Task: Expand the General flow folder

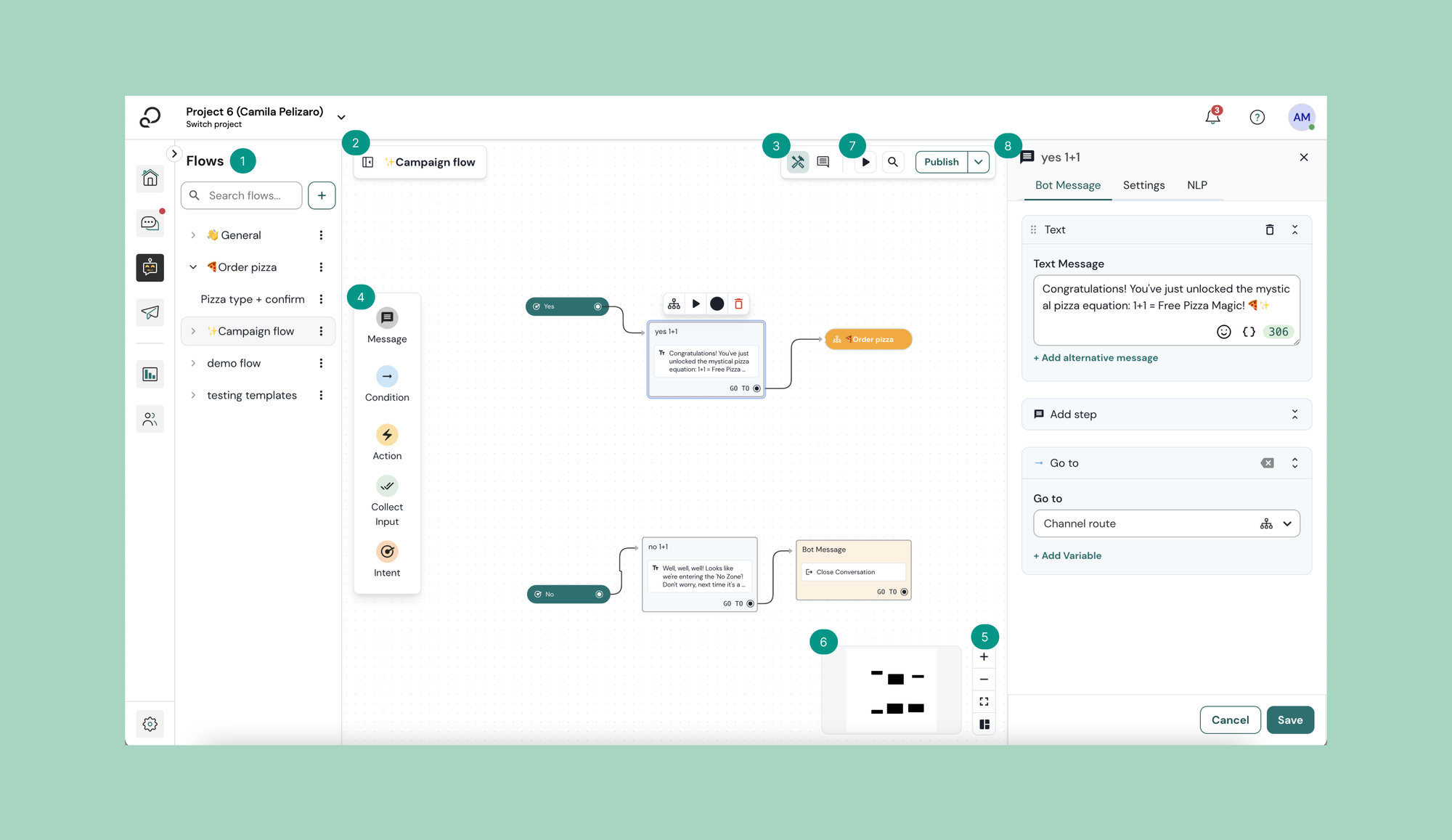Action: pos(193,235)
